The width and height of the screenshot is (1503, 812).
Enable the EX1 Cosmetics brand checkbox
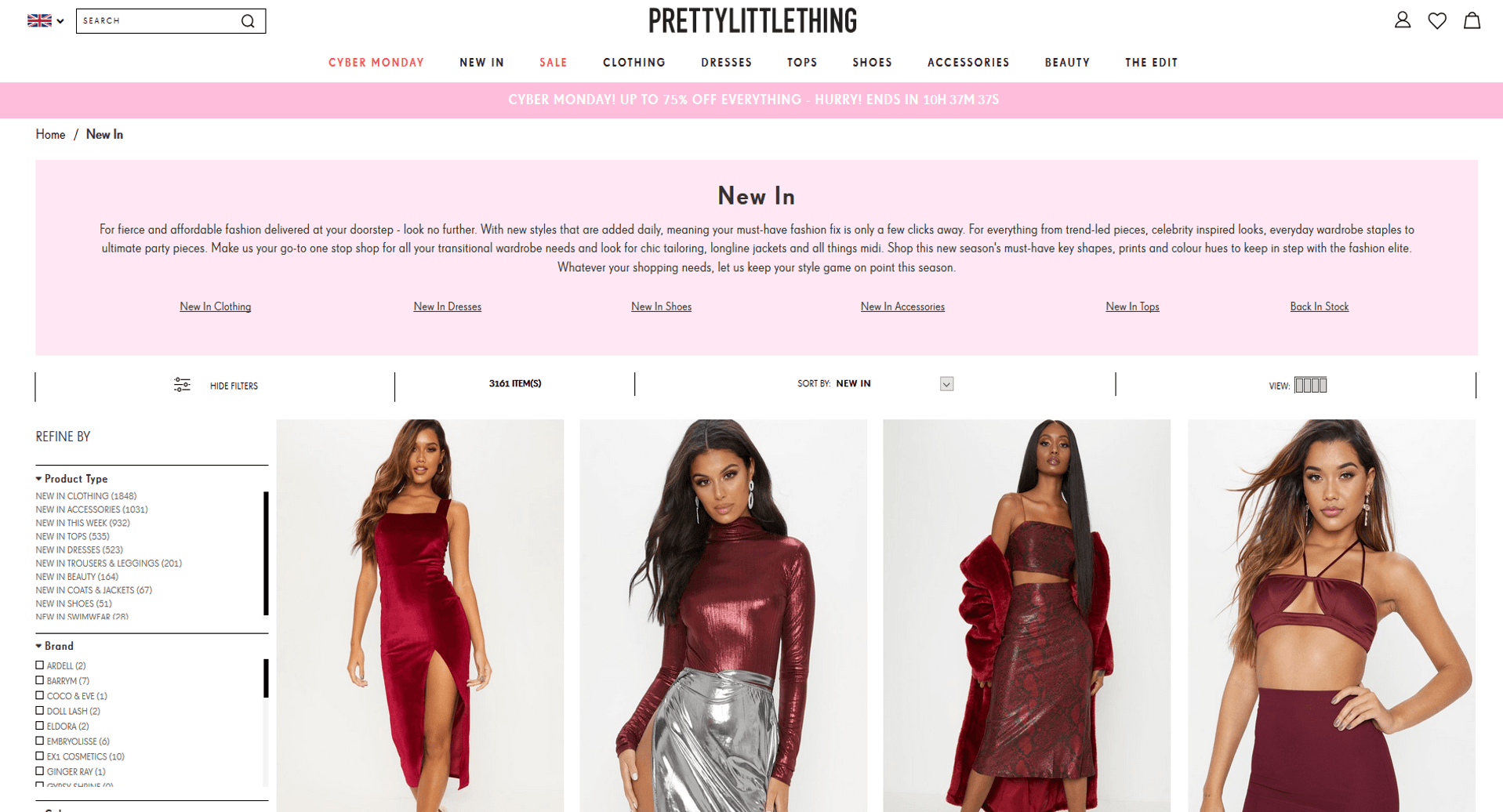40,756
